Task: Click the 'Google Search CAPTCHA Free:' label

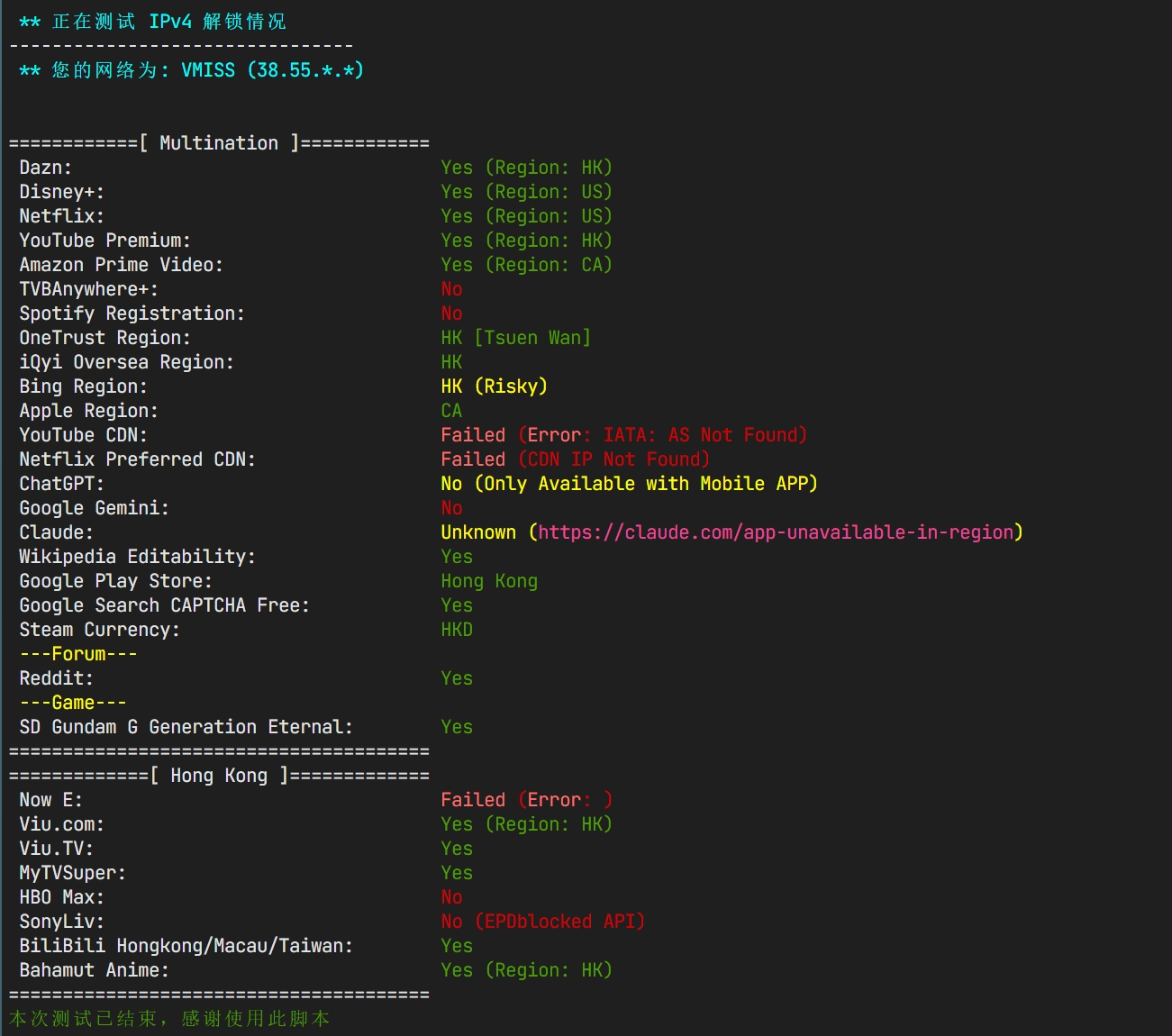Action: pos(164,605)
